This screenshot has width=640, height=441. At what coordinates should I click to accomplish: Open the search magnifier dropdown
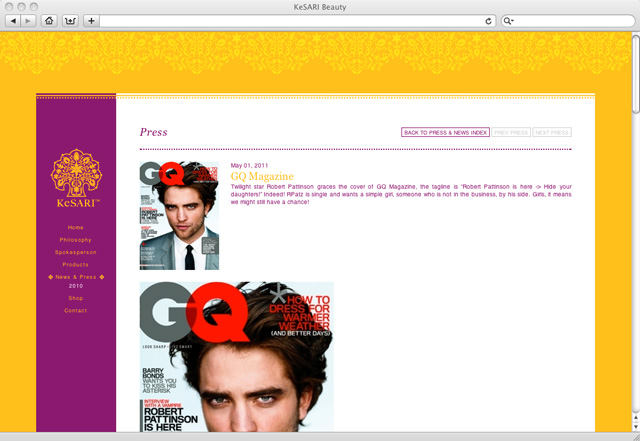(x=508, y=21)
